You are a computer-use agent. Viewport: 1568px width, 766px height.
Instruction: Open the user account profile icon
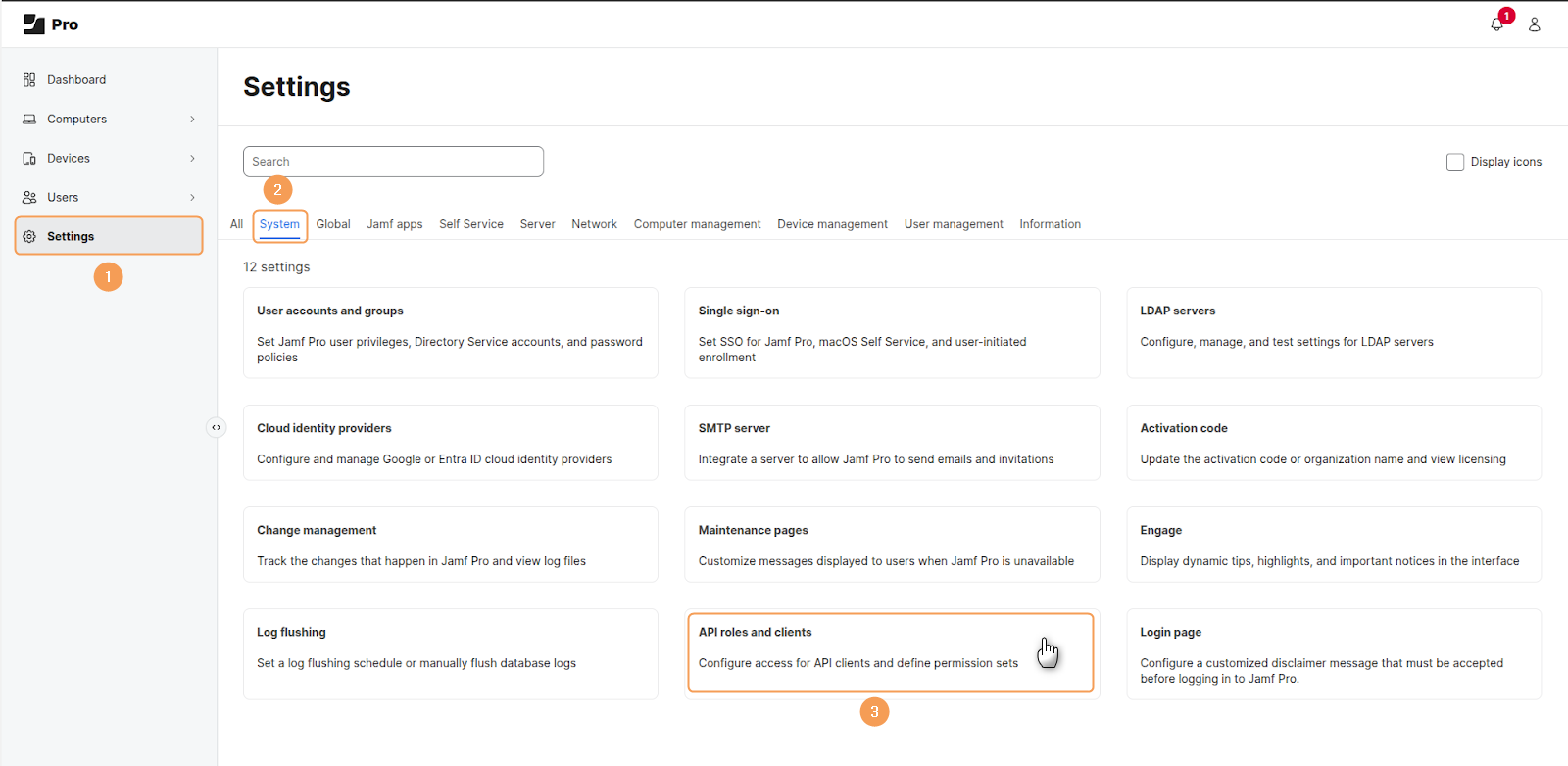click(1535, 24)
